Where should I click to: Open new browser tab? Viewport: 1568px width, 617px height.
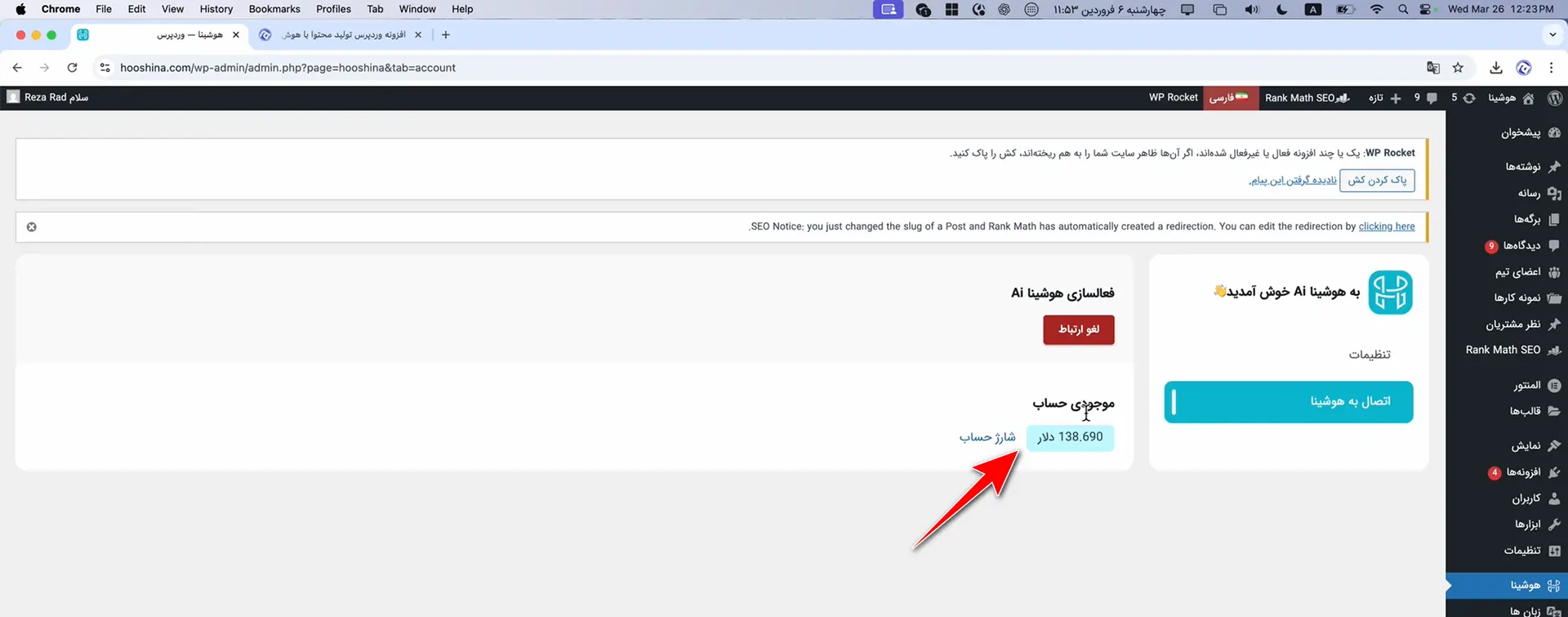click(445, 34)
